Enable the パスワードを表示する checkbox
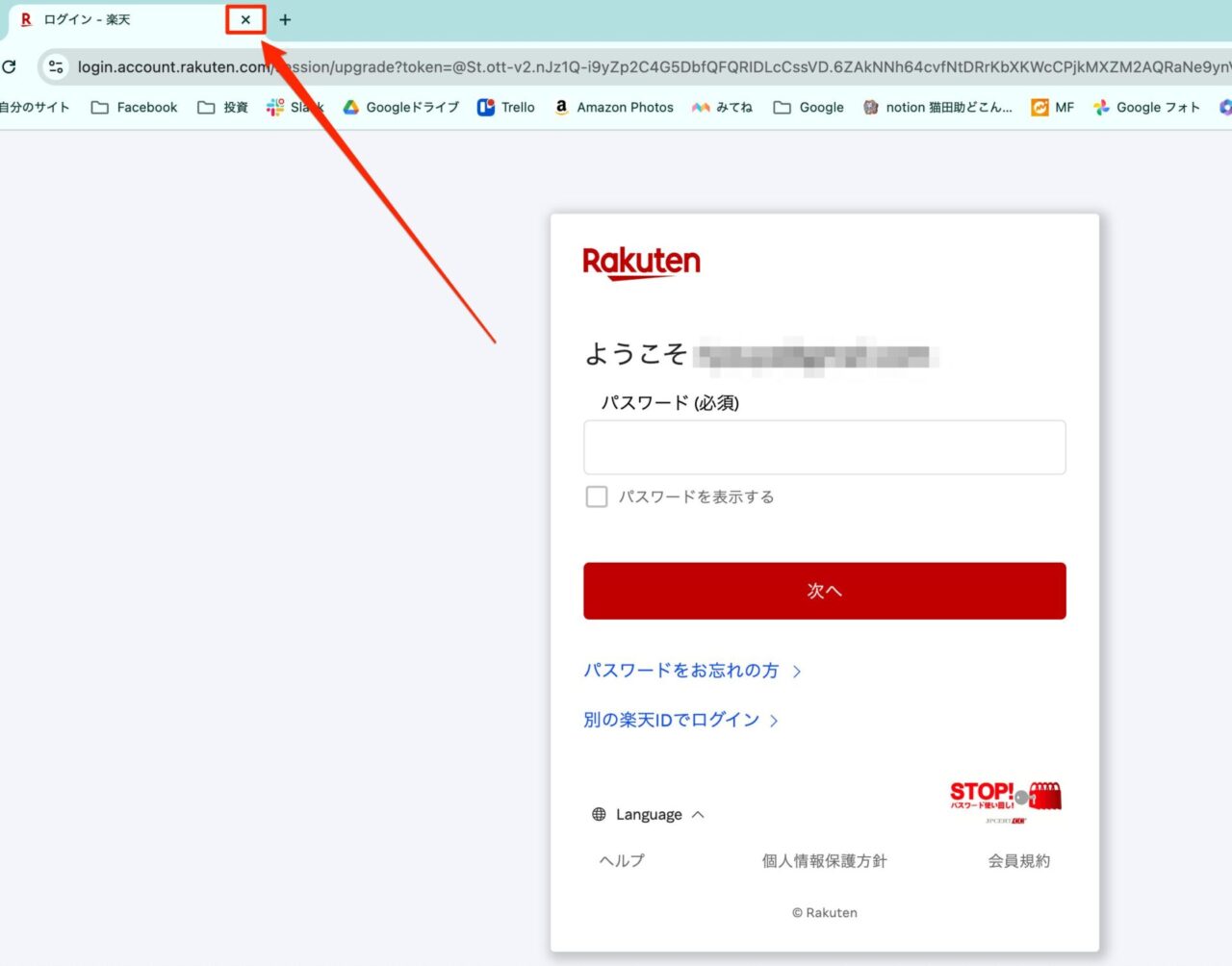Image resolution: width=1232 pixels, height=966 pixels. (596, 496)
